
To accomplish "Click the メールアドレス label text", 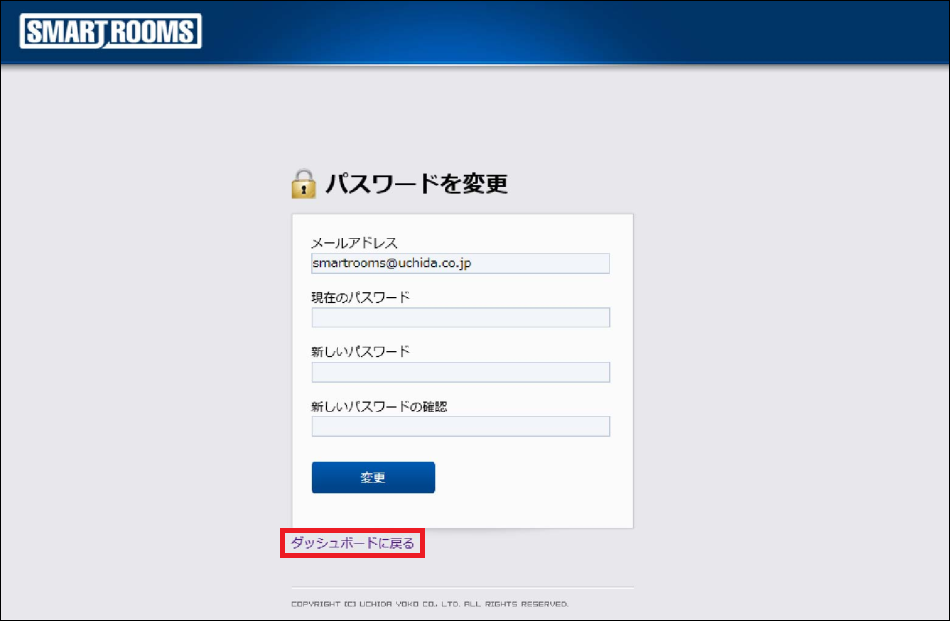I will [x=354, y=243].
